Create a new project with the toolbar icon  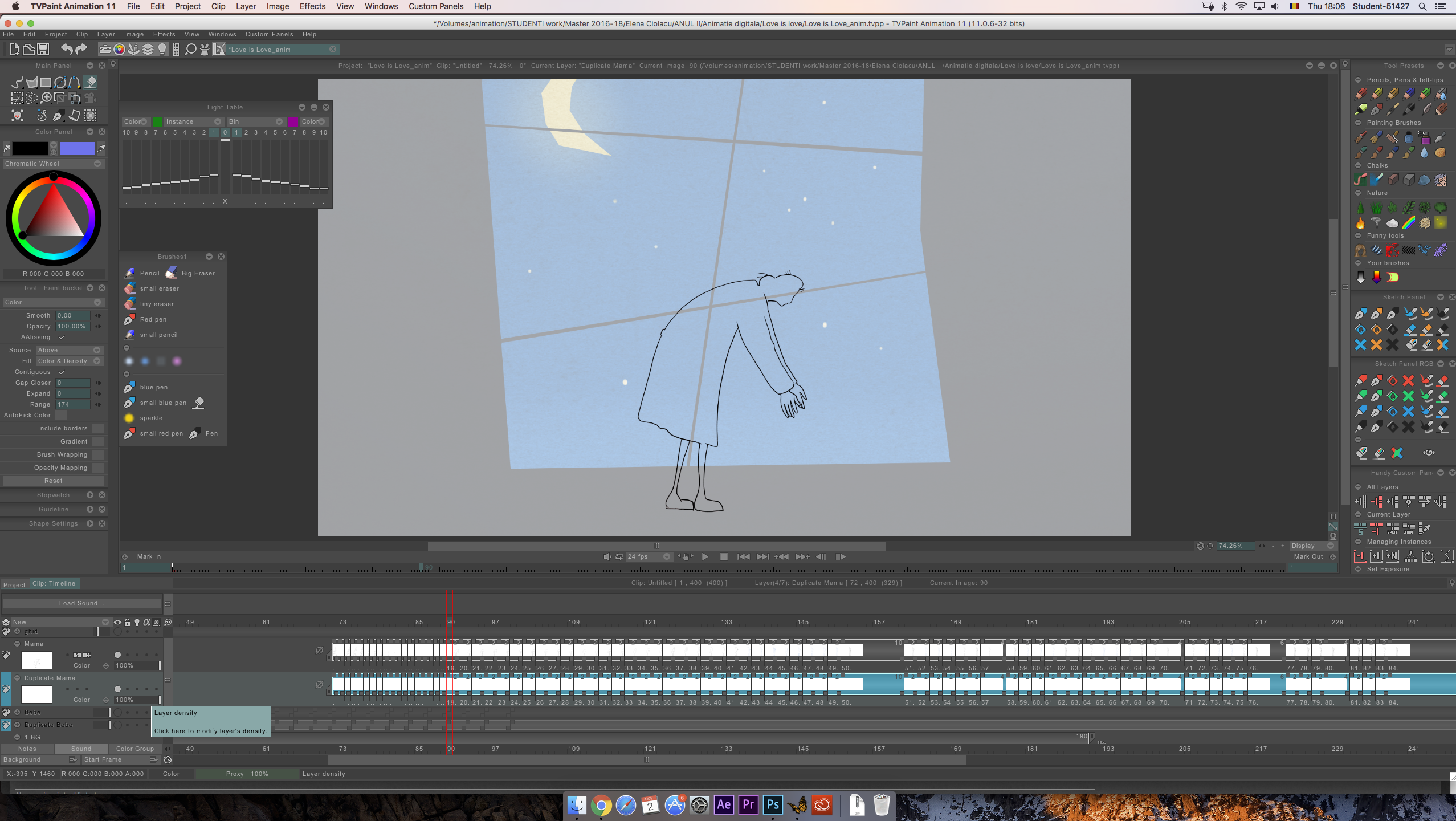(14, 50)
